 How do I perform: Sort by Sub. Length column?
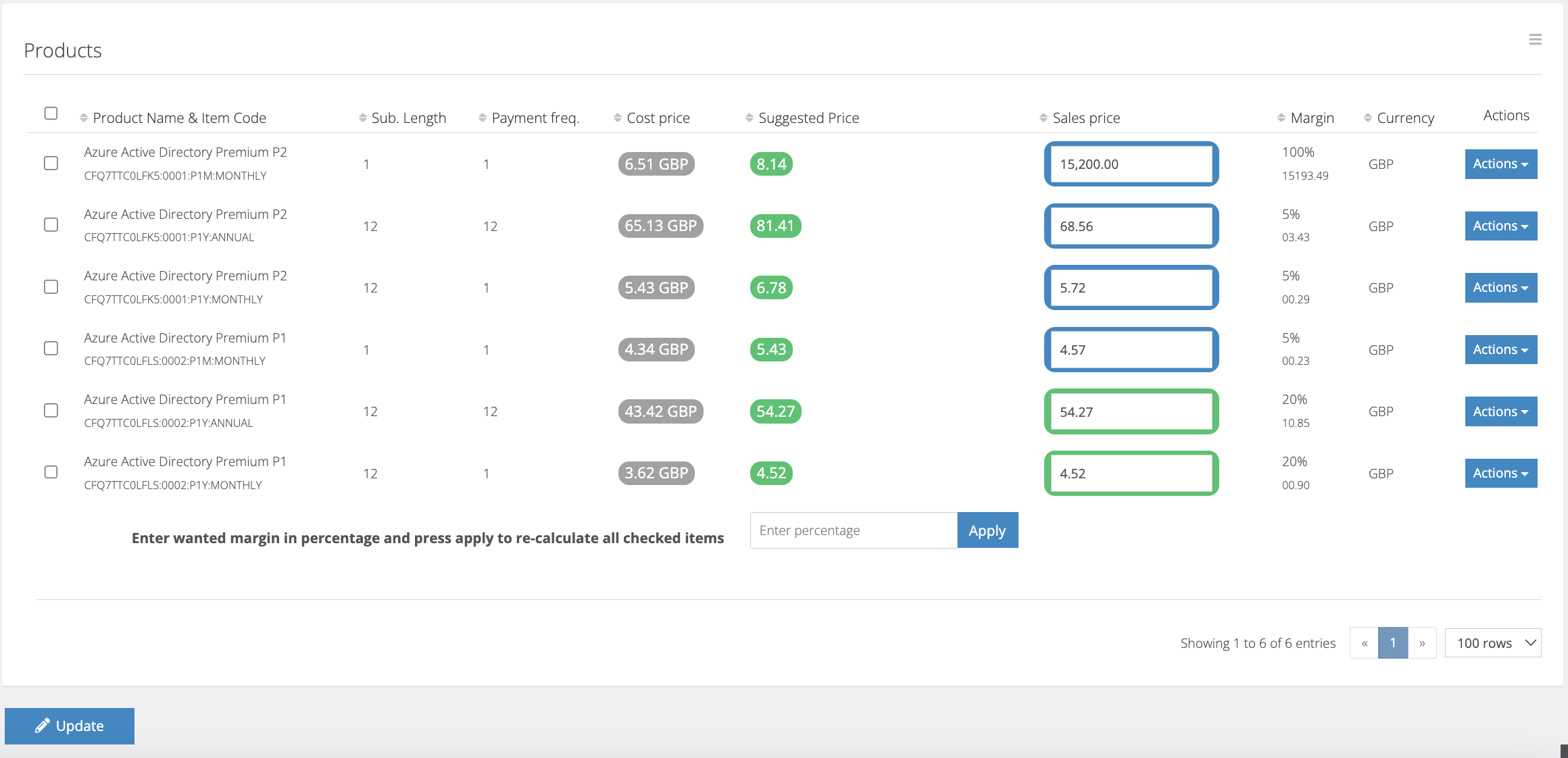point(408,118)
